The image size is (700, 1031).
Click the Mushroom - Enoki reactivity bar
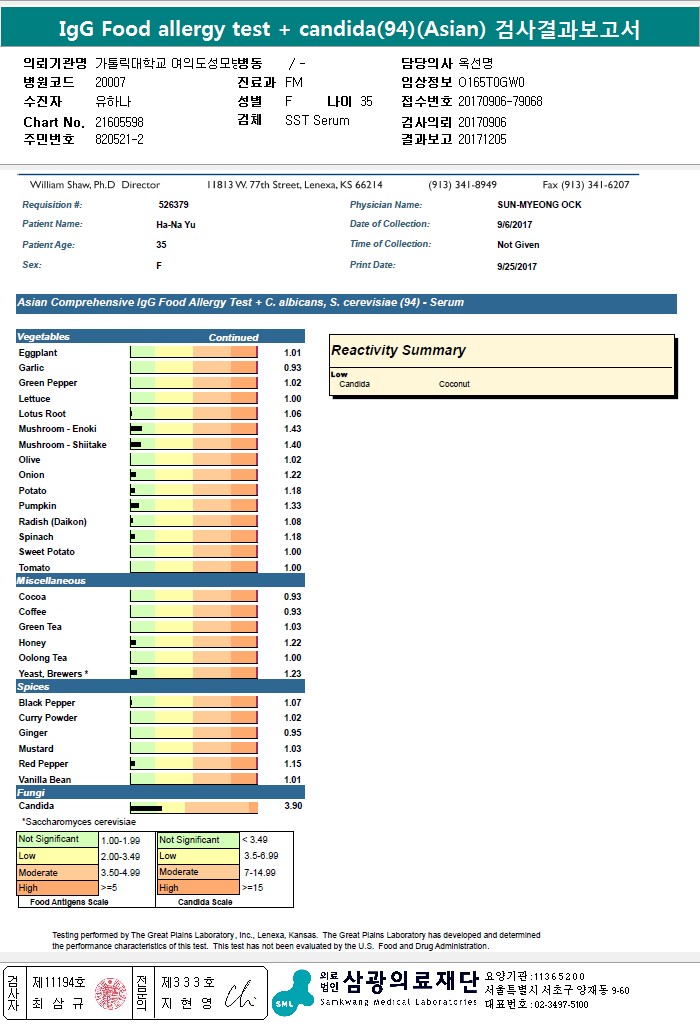click(x=194, y=429)
